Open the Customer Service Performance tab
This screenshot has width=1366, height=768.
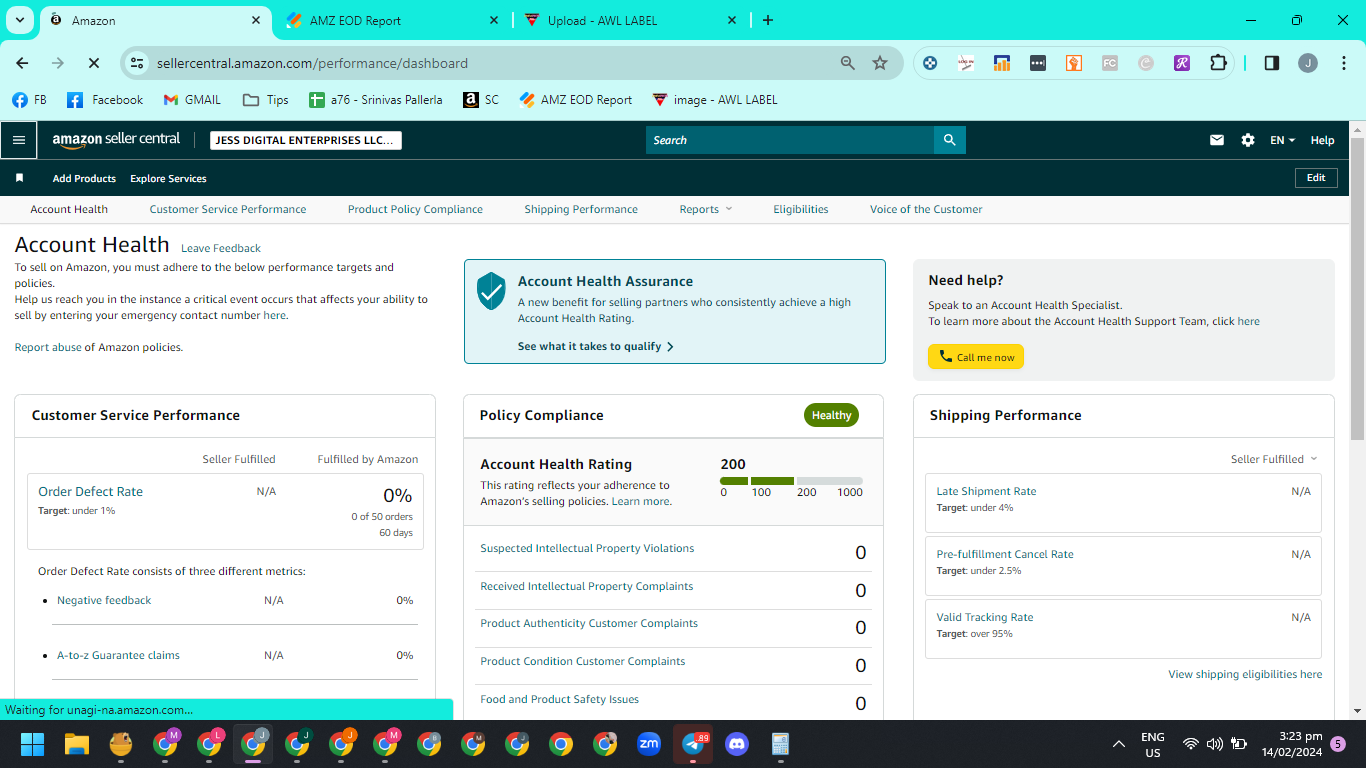pos(228,209)
